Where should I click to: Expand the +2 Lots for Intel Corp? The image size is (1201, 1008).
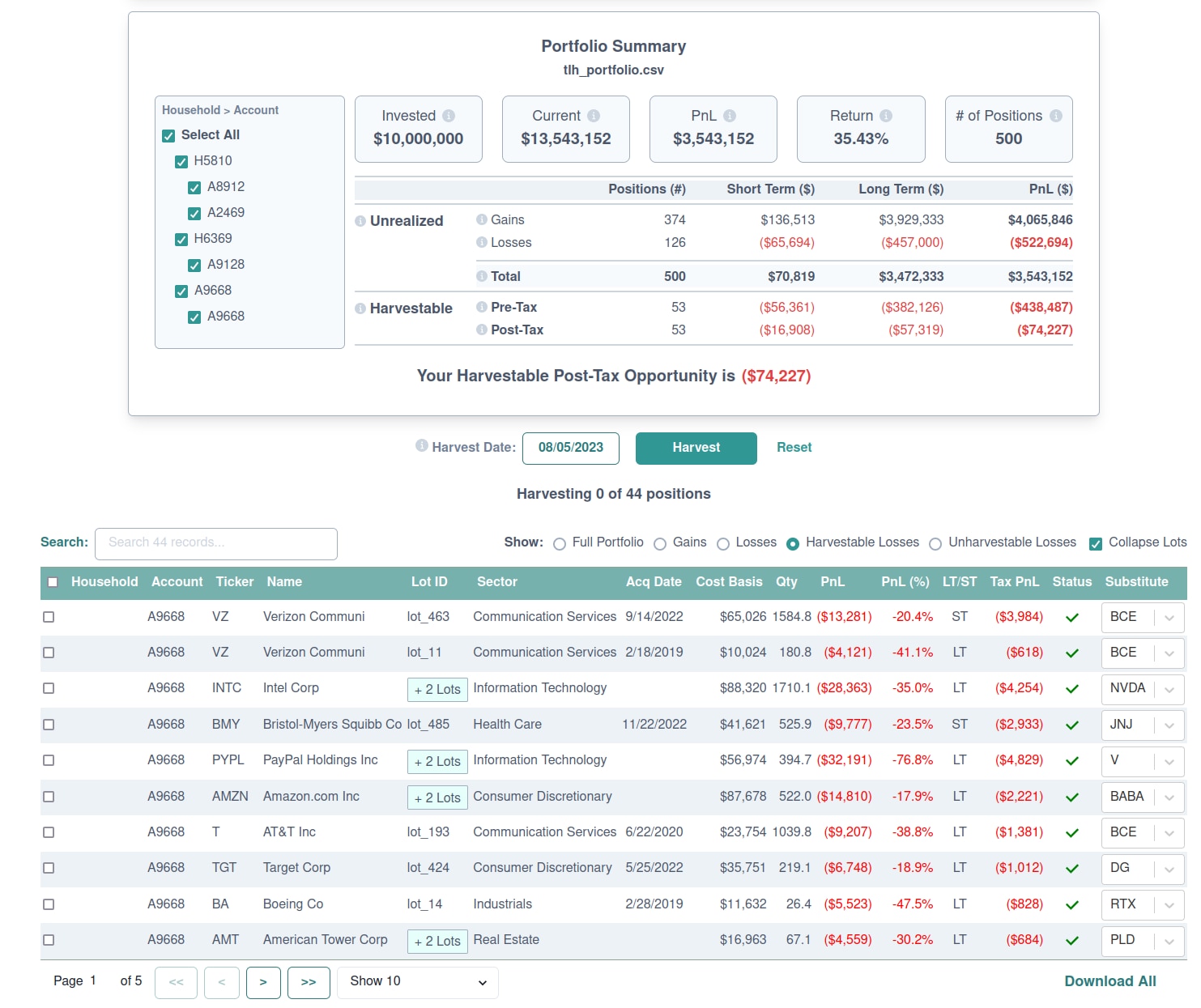tap(437, 690)
